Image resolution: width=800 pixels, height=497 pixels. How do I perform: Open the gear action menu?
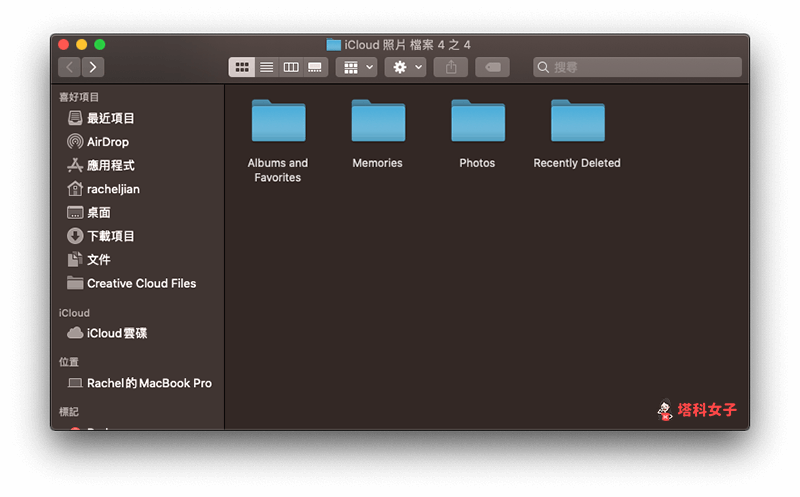pos(406,67)
